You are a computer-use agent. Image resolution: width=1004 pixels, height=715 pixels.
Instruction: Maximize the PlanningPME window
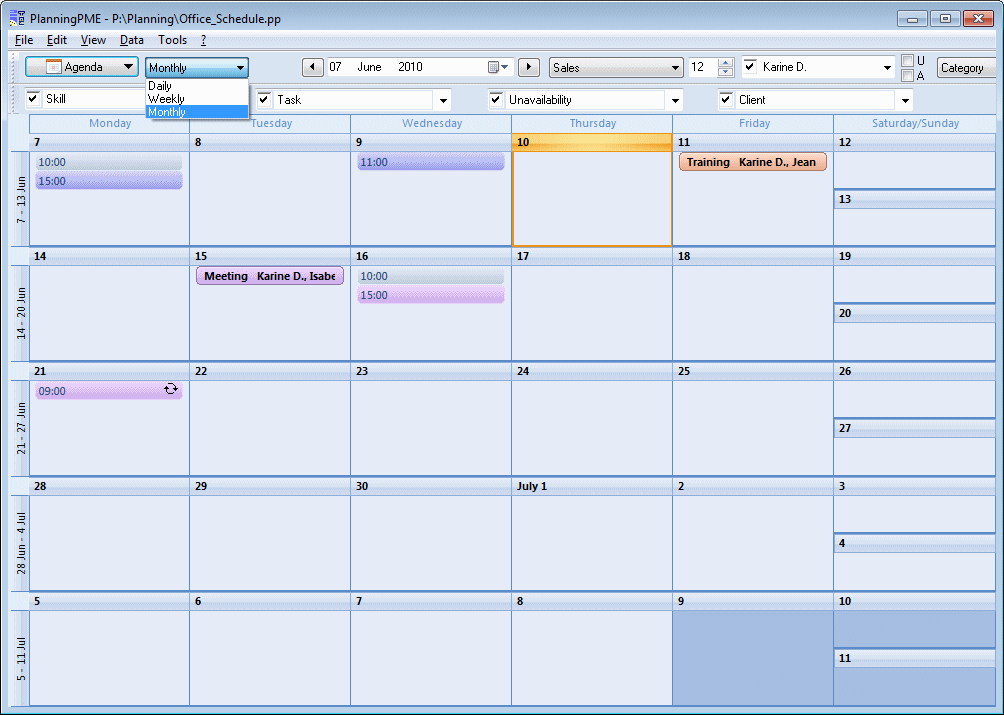[945, 19]
